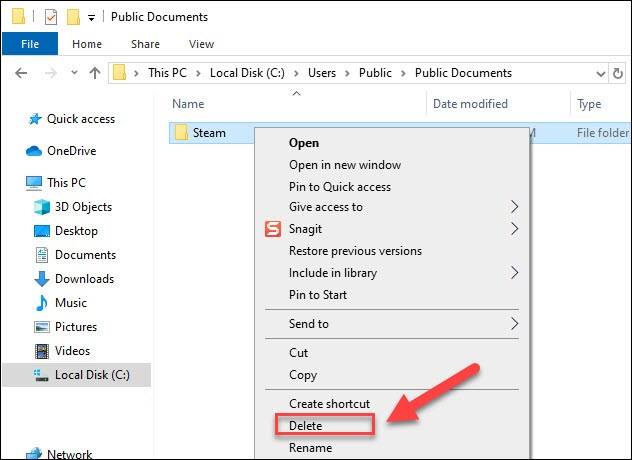The width and height of the screenshot is (632, 460).
Task: Click the Back navigation arrow
Action: coord(21,73)
